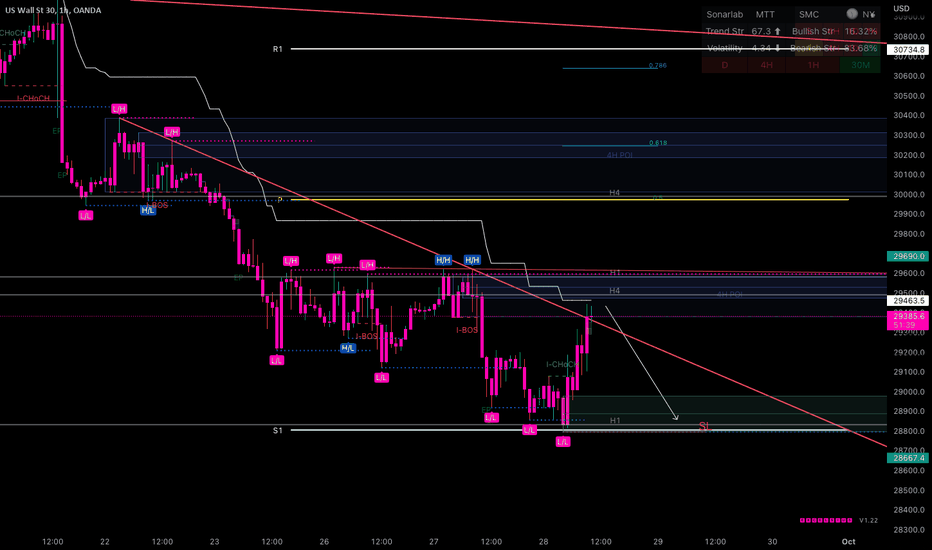
Task: Click the white 29463.5 price tag
Action: [x=908, y=301]
